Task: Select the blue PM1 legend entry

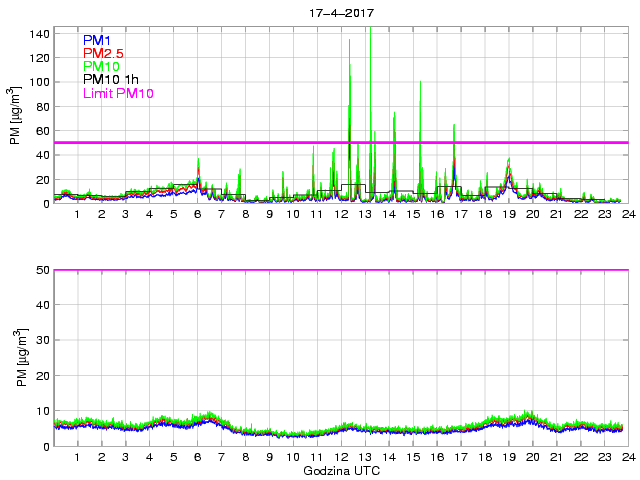Action: pos(99,40)
